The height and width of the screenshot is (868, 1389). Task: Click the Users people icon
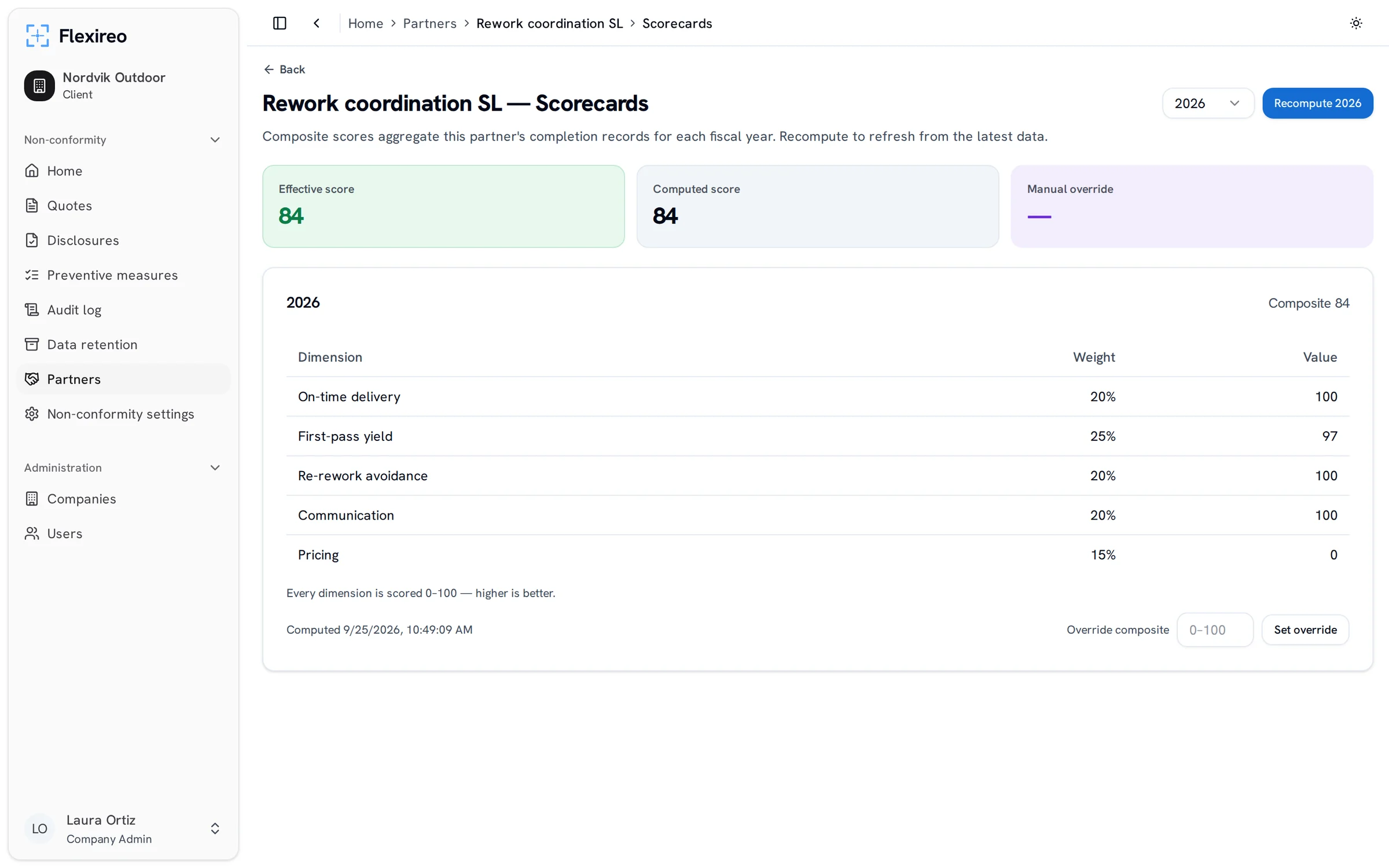[32, 534]
